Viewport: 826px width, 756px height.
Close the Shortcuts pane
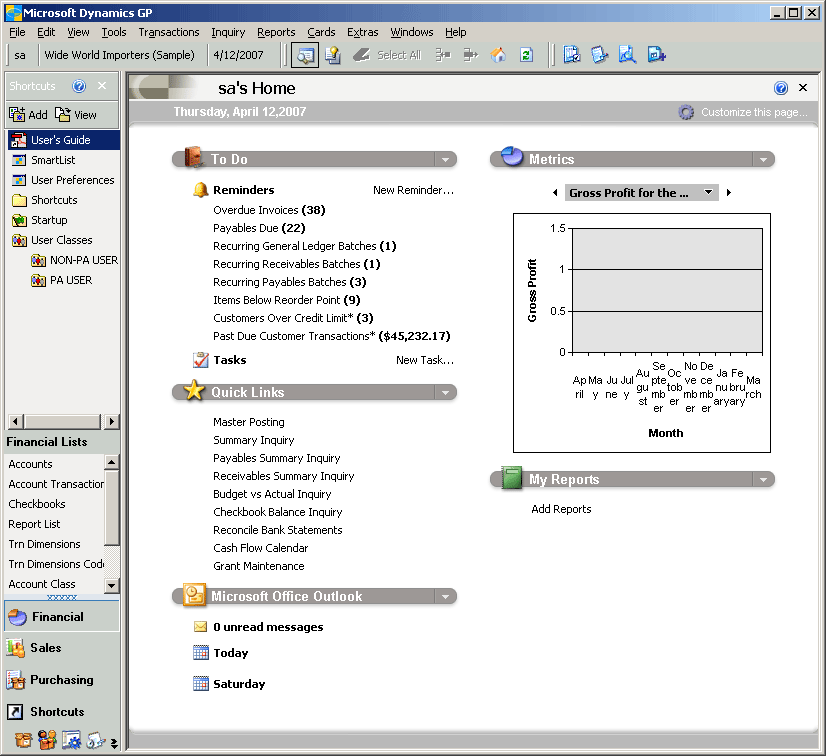click(102, 85)
